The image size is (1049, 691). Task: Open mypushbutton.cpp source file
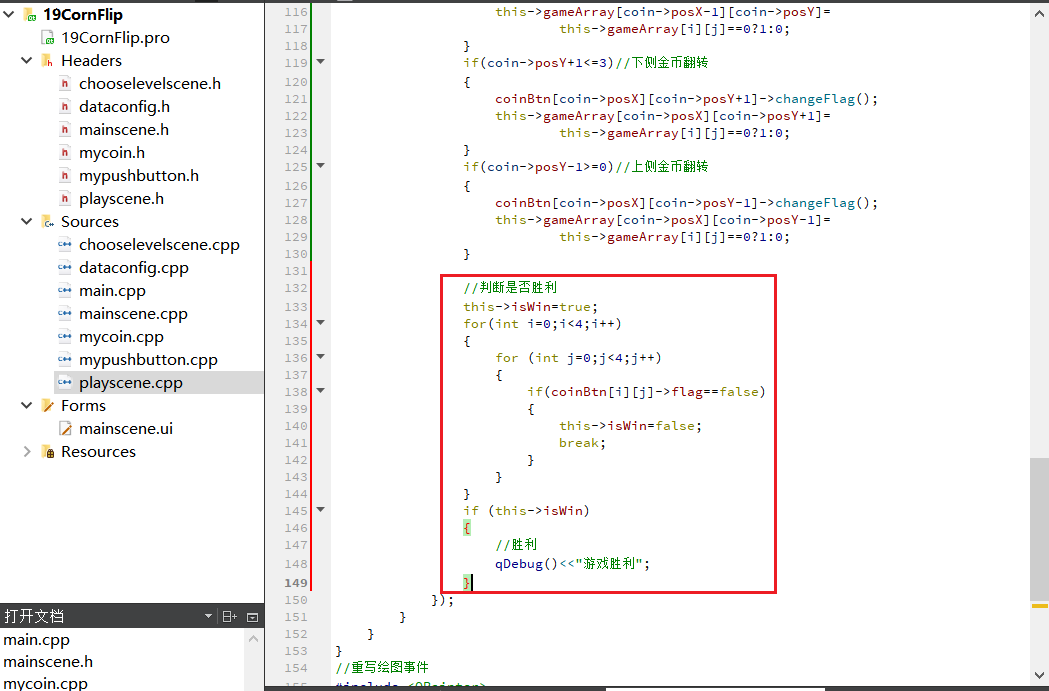148,360
